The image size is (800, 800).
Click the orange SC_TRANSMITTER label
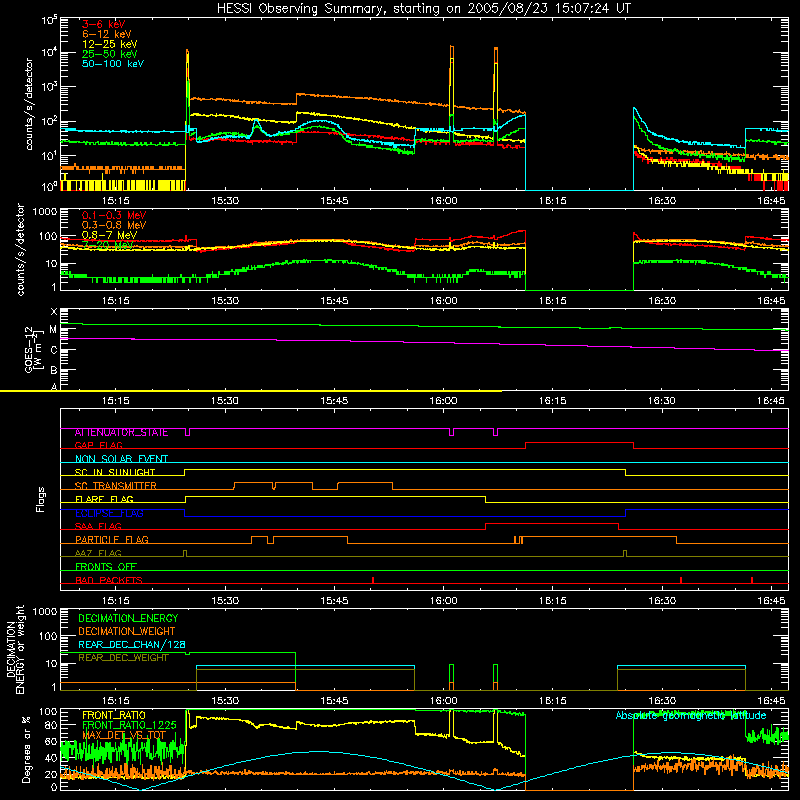pyautogui.click(x=115, y=486)
